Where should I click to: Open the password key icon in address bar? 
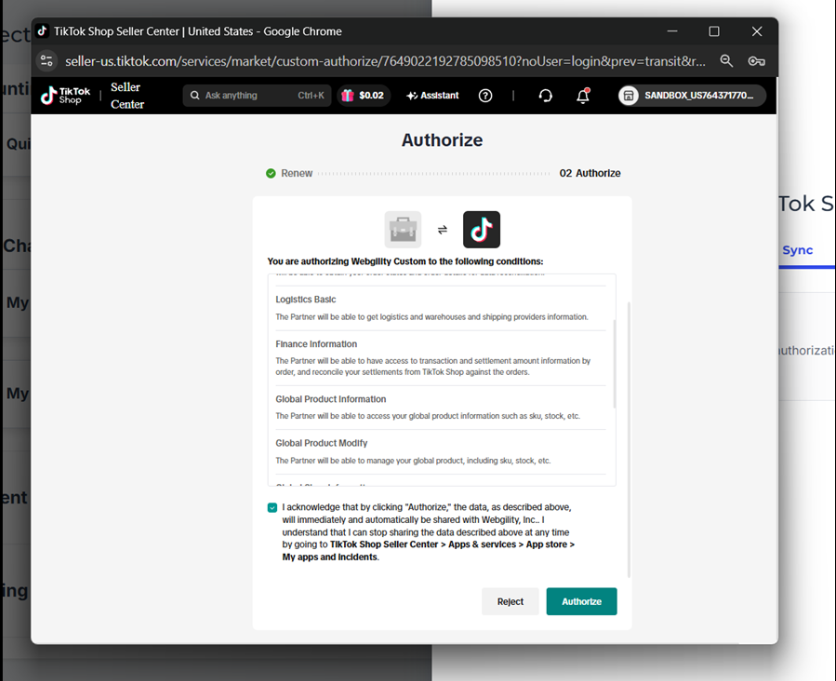pyautogui.click(x=756, y=61)
